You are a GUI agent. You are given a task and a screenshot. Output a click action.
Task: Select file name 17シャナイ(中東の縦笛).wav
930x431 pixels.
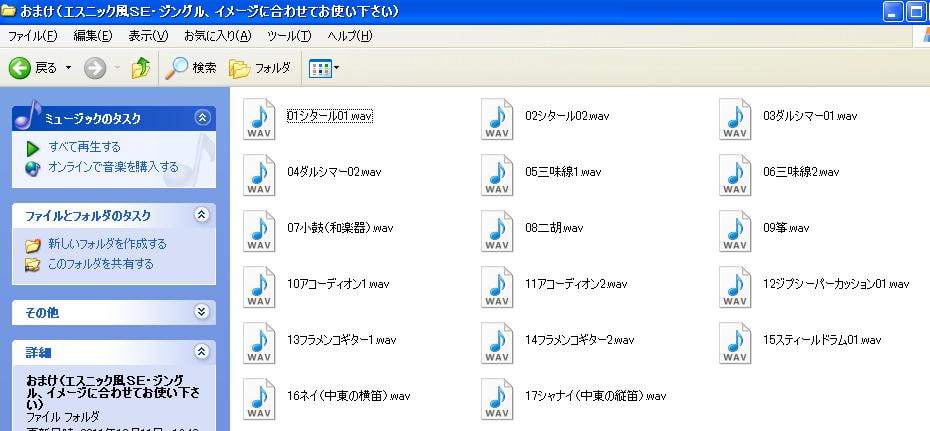point(595,396)
